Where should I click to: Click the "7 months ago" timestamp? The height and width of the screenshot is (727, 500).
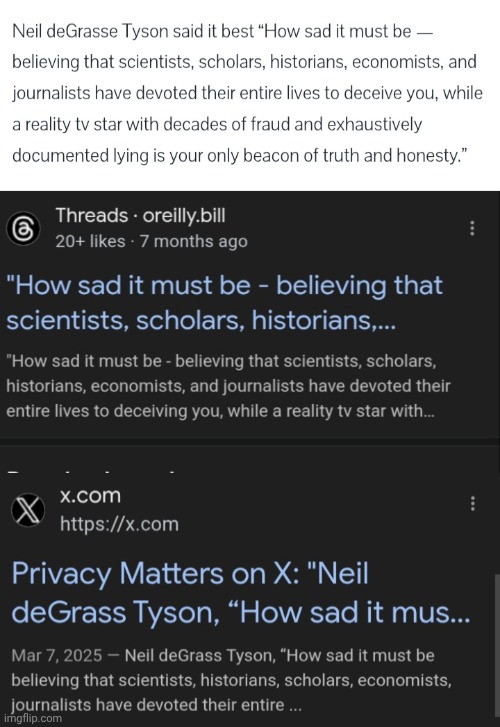[x=193, y=242]
